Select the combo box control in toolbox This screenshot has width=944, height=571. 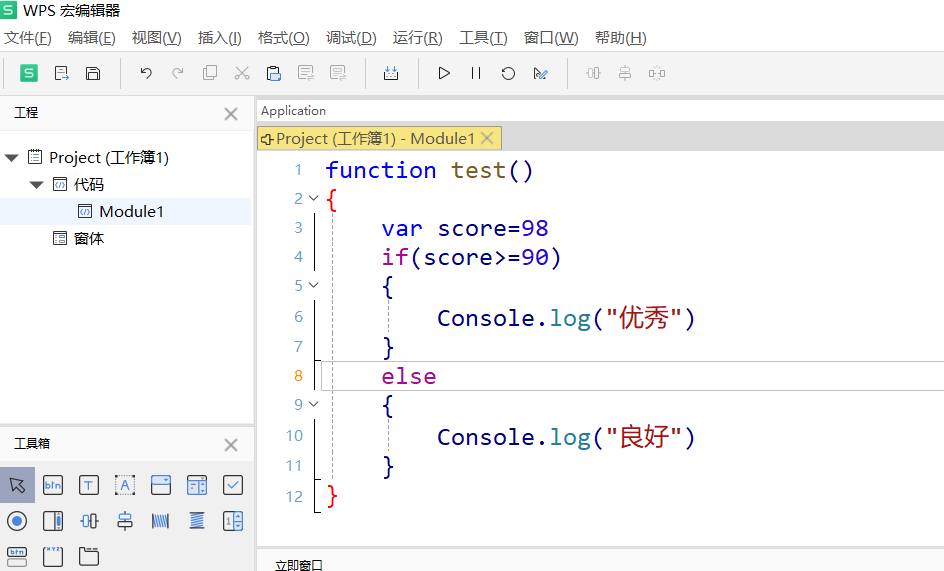161,485
